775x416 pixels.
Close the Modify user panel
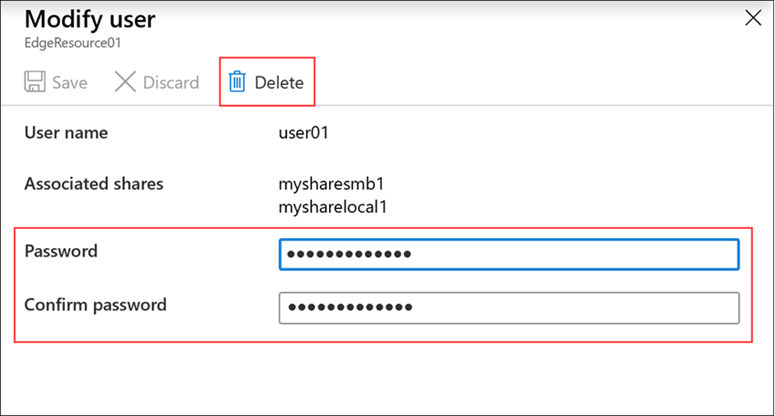click(753, 18)
